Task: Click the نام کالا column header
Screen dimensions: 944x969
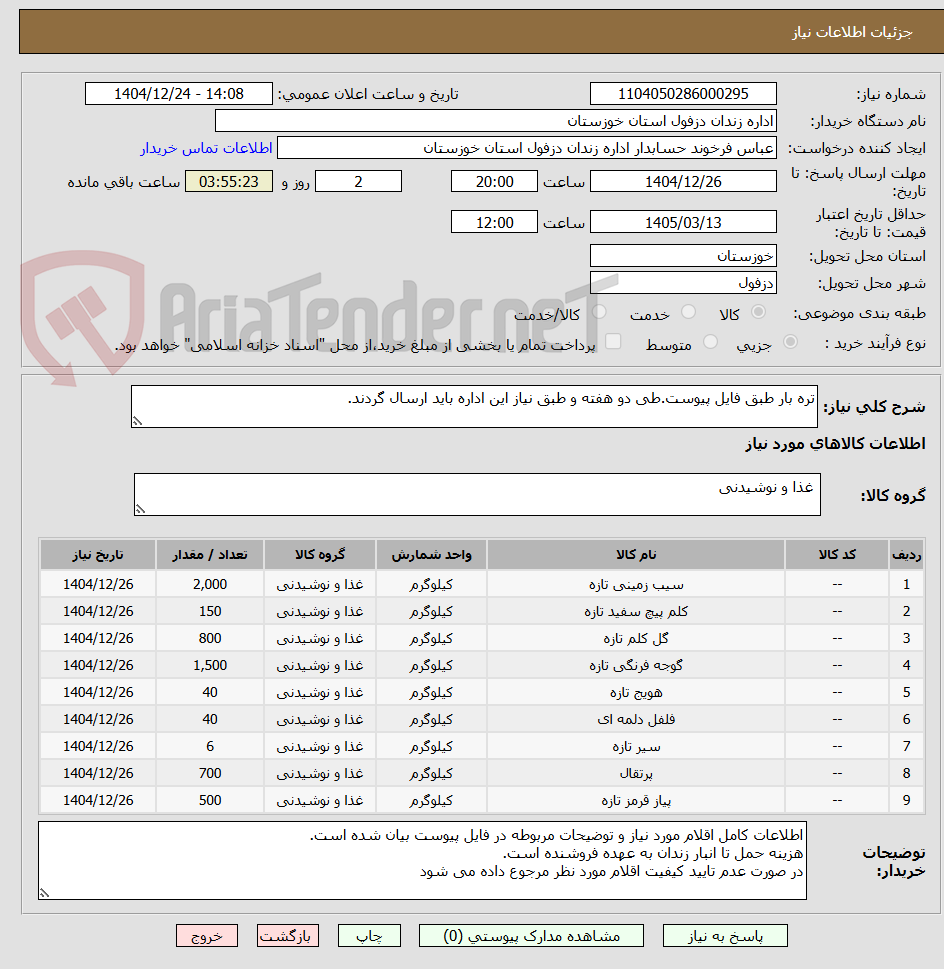Action: click(636, 554)
